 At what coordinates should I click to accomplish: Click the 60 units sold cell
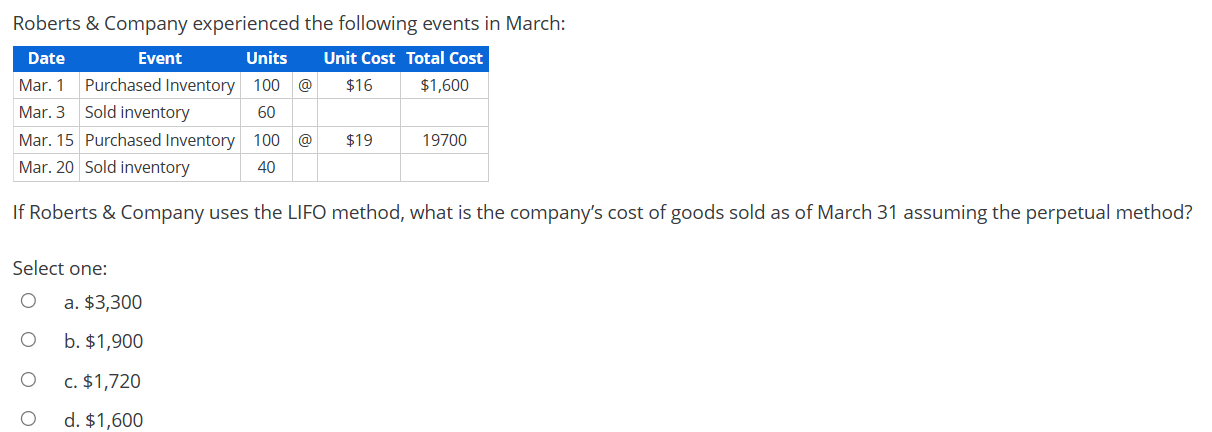pos(266,112)
